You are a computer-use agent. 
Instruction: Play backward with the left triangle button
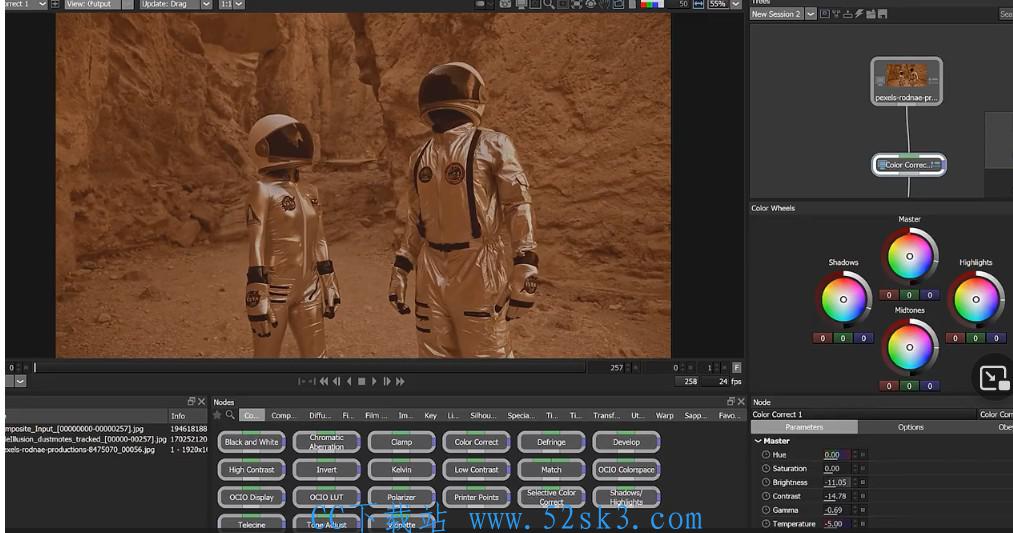(350, 382)
